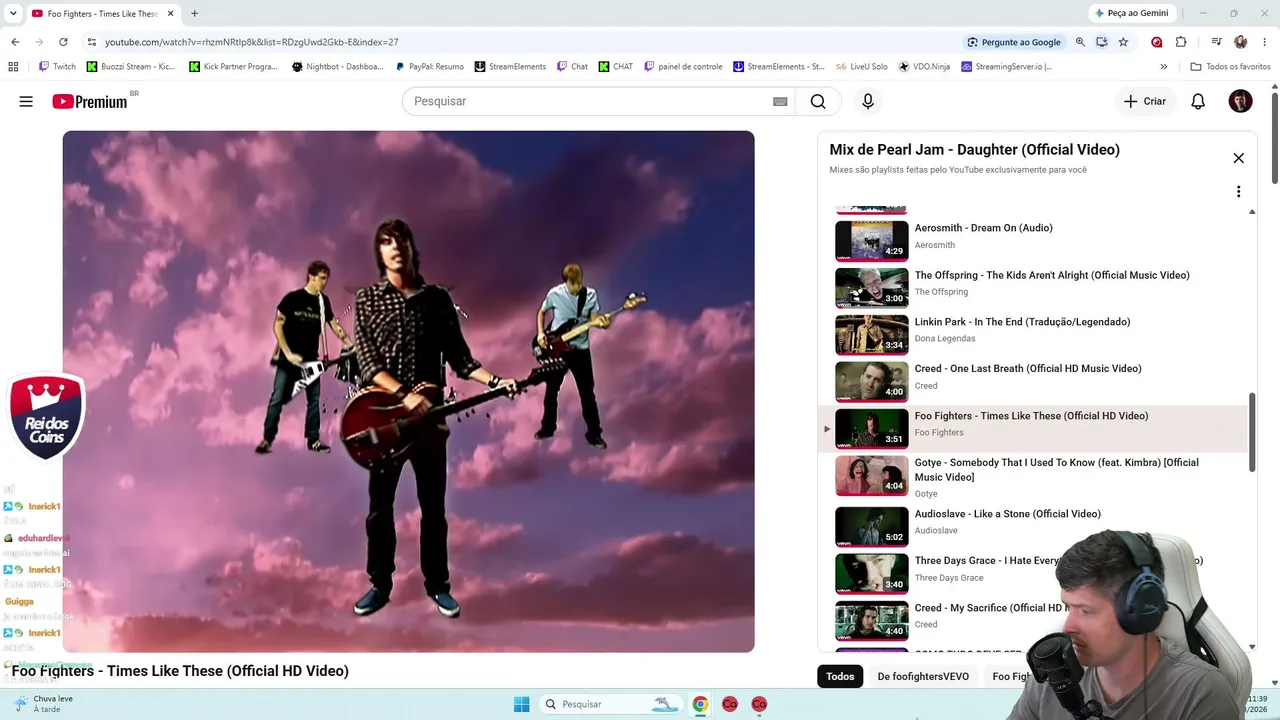Image resolution: width=1280 pixels, height=720 pixels.
Task: Open the painel de controle bookmark
Action: (x=683, y=67)
